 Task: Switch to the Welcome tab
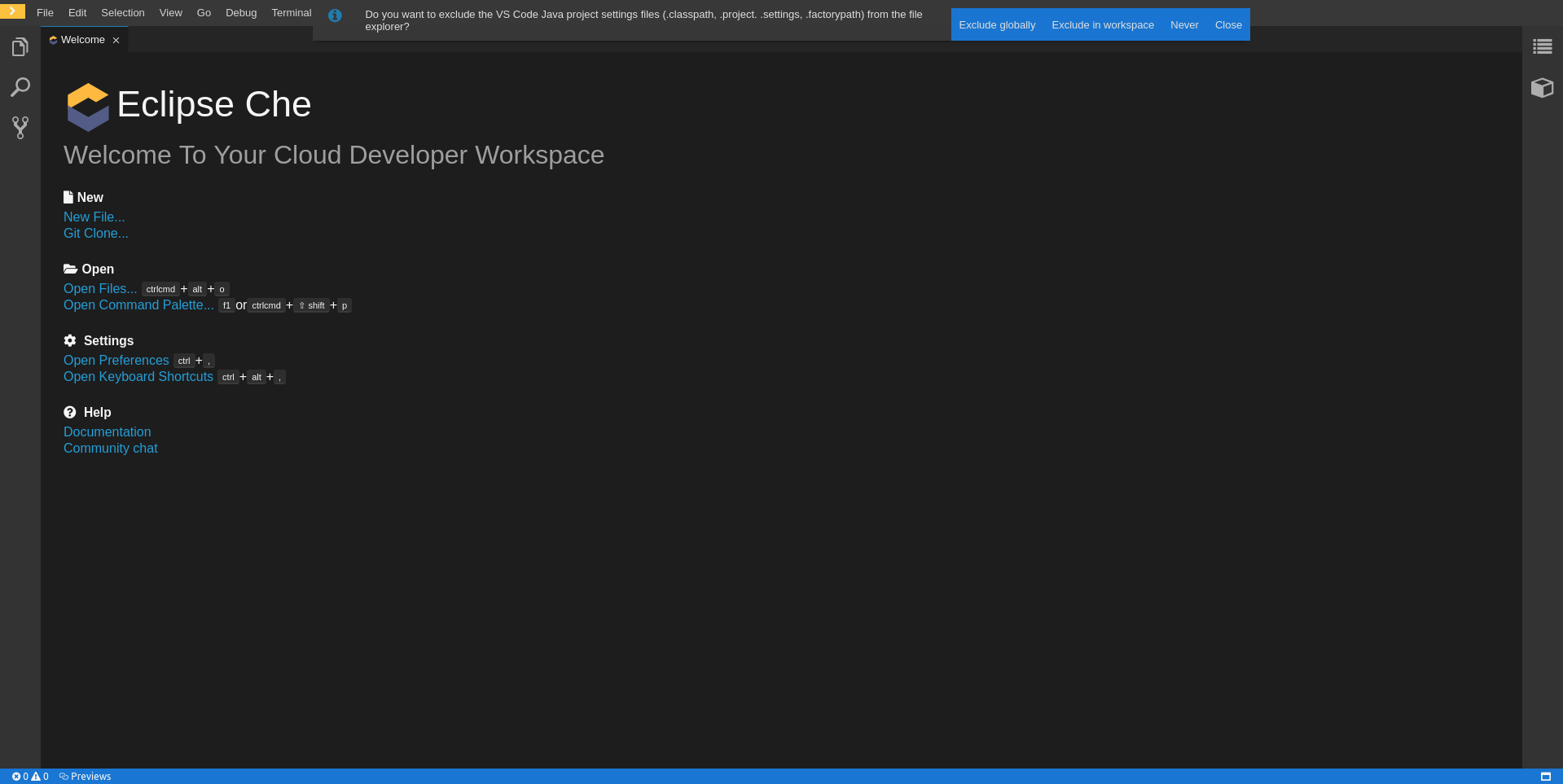(81, 39)
